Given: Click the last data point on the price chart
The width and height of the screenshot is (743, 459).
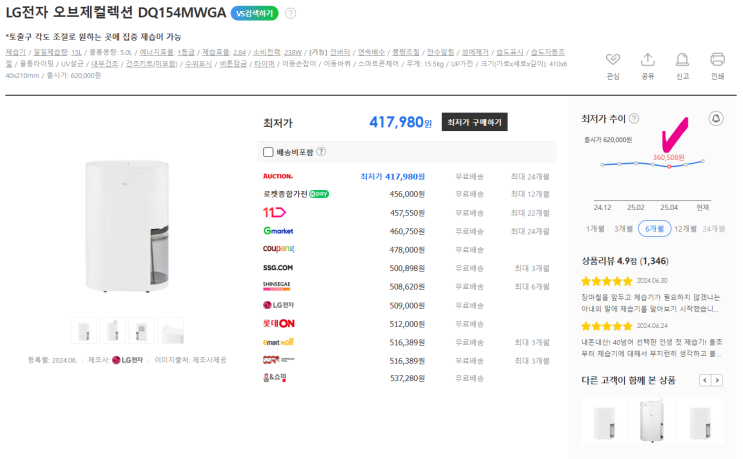Looking at the screenshot, I should tap(702, 161).
